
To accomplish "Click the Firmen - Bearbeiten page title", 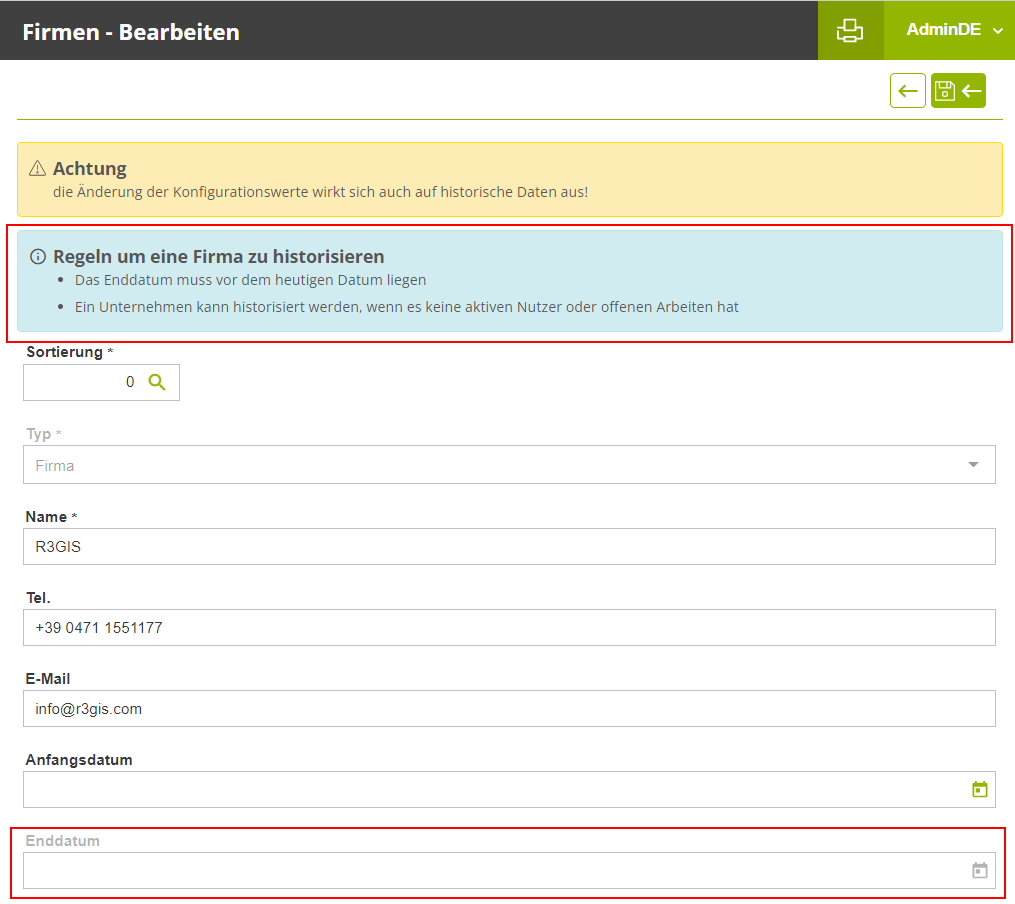I will (x=131, y=32).
